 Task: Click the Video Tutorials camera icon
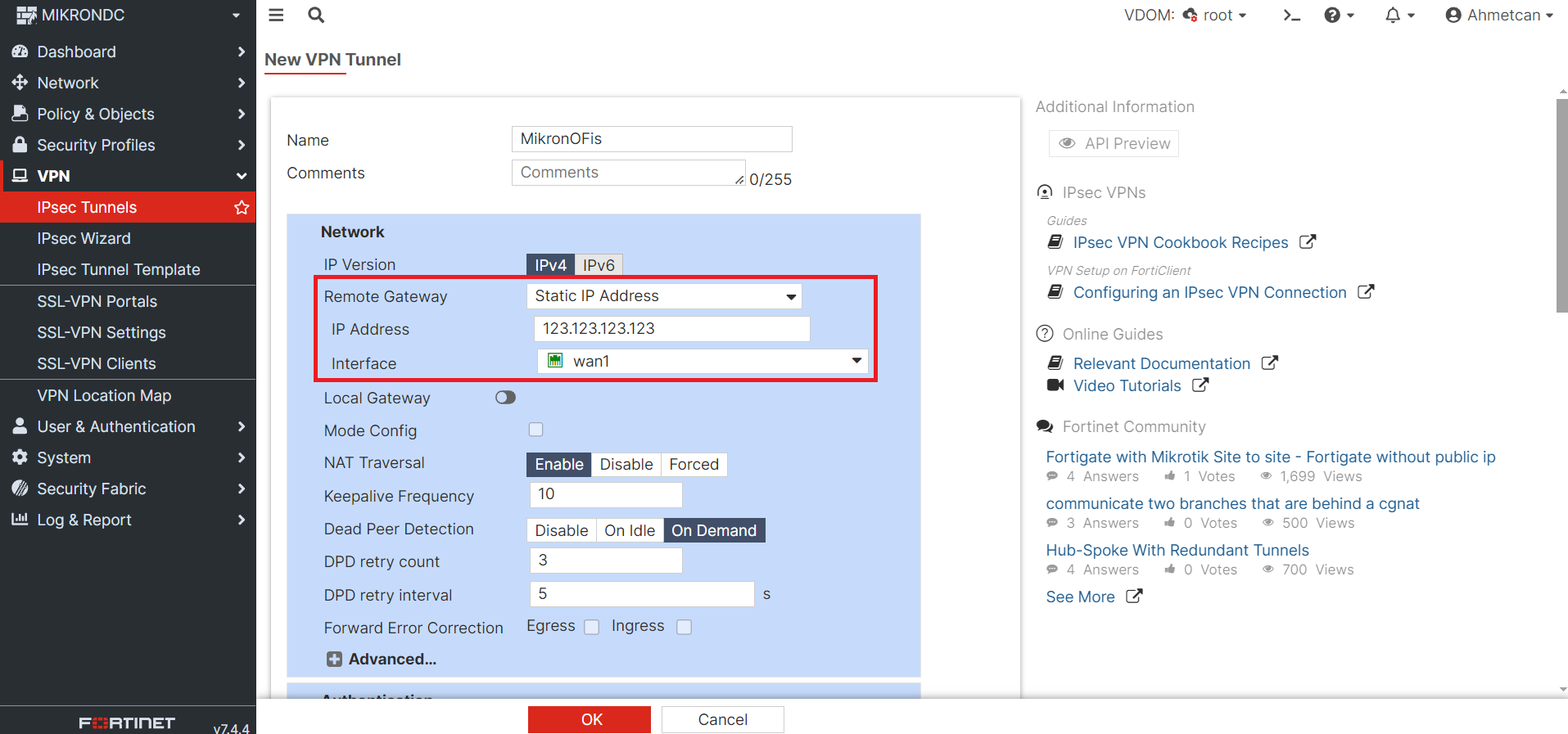click(x=1055, y=385)
